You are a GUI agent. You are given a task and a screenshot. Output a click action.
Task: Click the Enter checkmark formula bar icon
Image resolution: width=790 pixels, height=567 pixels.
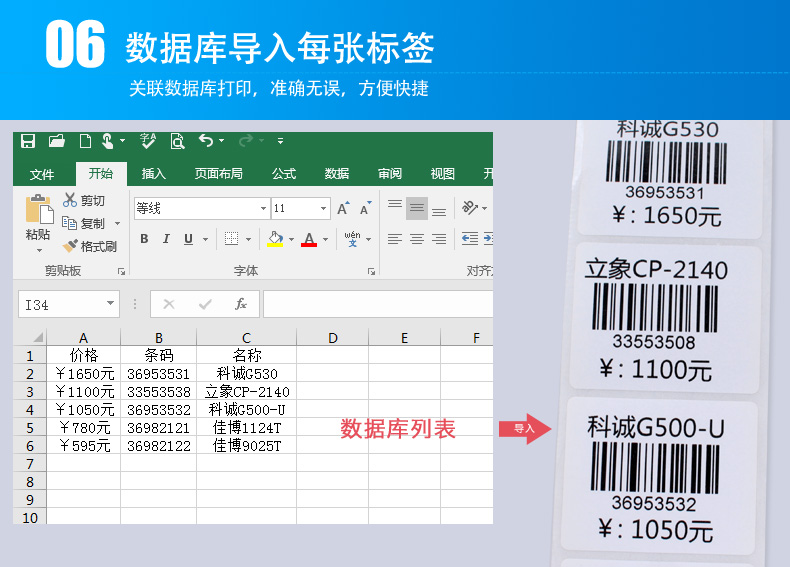tap(205, 304)
